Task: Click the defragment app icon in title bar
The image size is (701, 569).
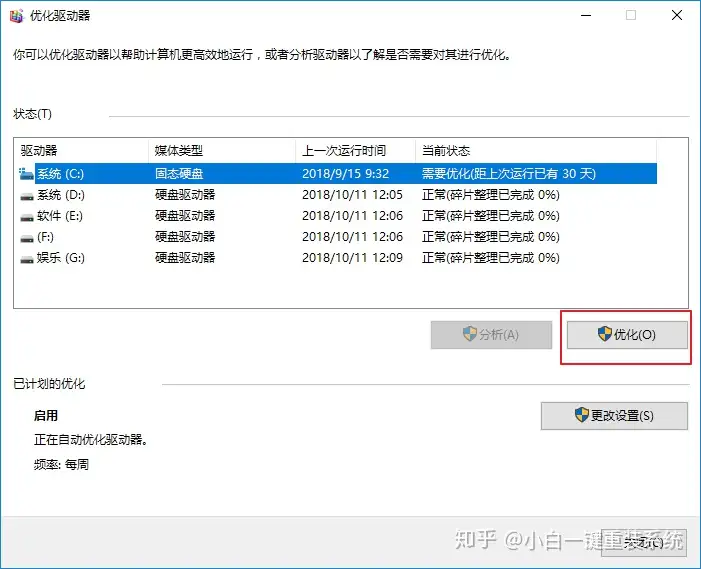Action: (17, 16)
